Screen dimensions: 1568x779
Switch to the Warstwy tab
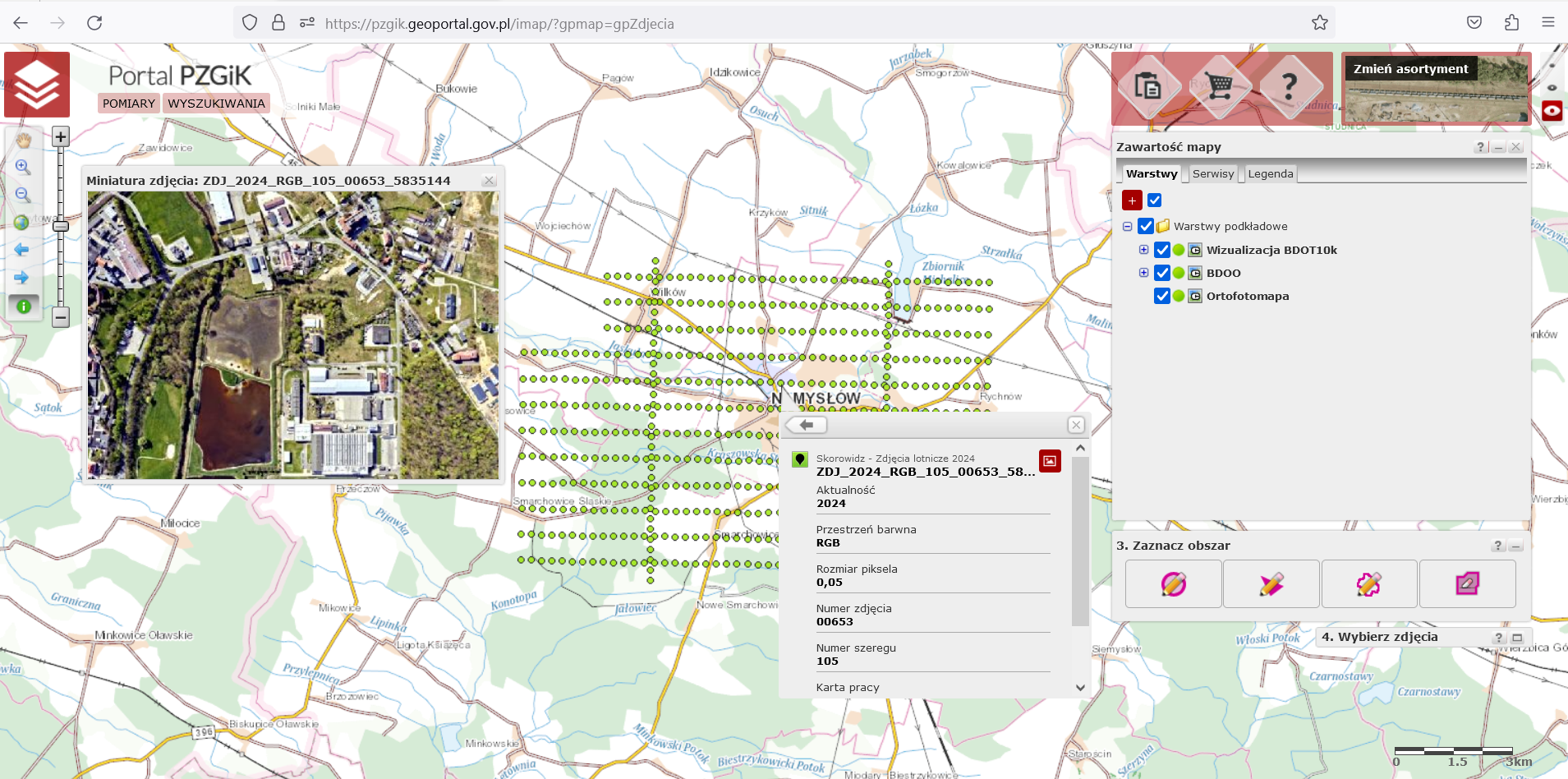tap(1151, 173)
